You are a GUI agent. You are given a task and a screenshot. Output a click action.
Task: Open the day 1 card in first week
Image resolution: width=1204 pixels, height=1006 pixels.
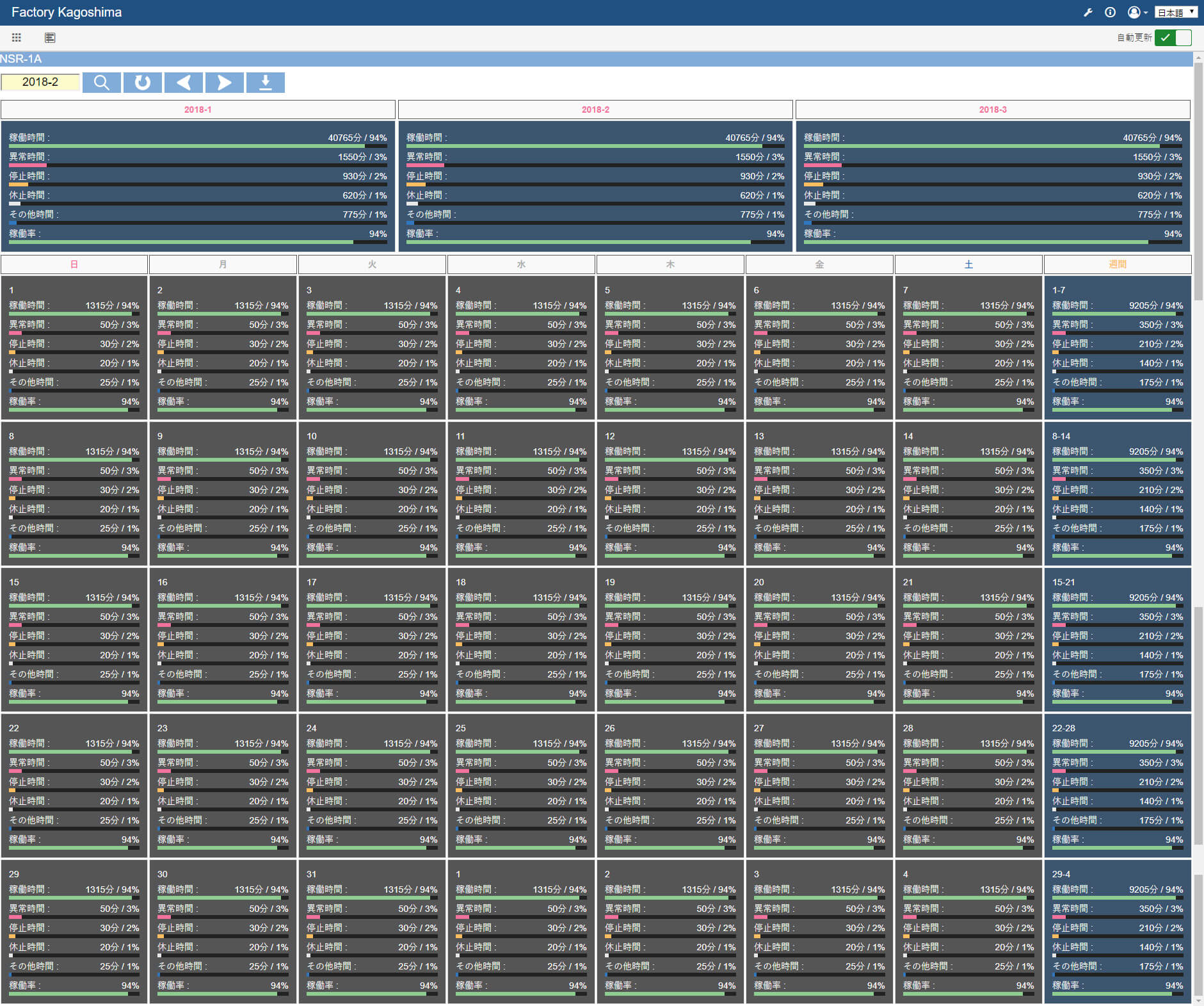(x=74, y=348)
